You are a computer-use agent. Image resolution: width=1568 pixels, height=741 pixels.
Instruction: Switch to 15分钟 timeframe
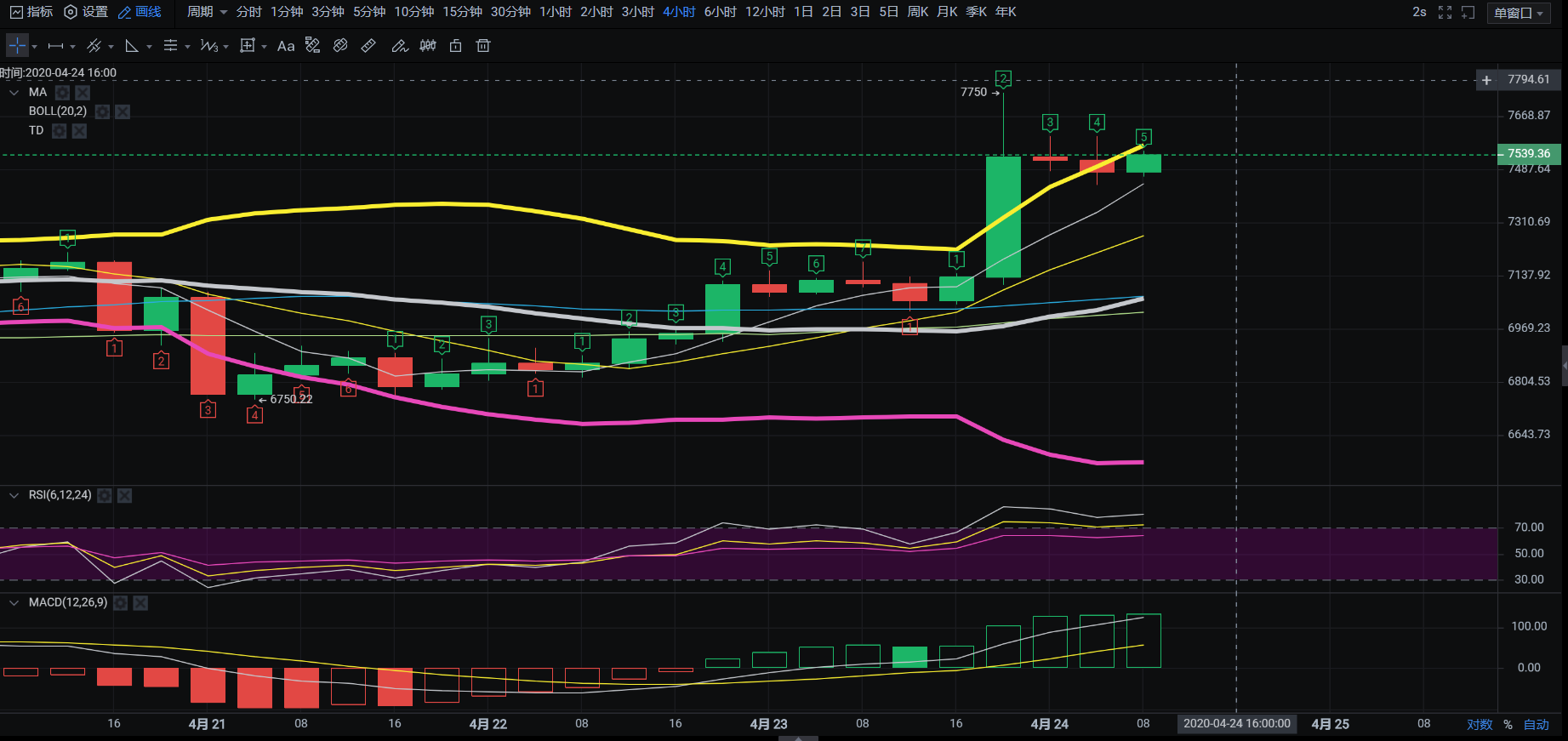coord(462,12)
